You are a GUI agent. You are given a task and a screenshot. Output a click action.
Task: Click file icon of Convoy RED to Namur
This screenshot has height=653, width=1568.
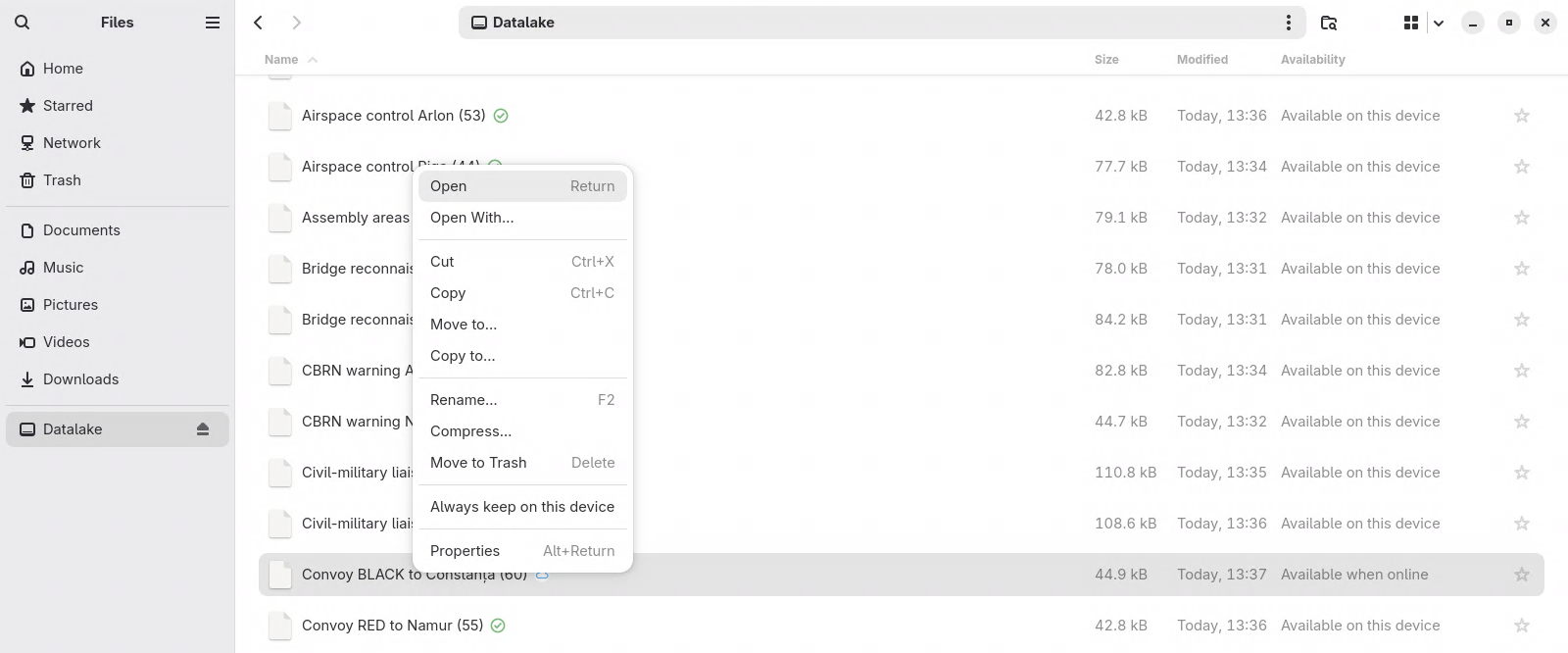point(280,626)
